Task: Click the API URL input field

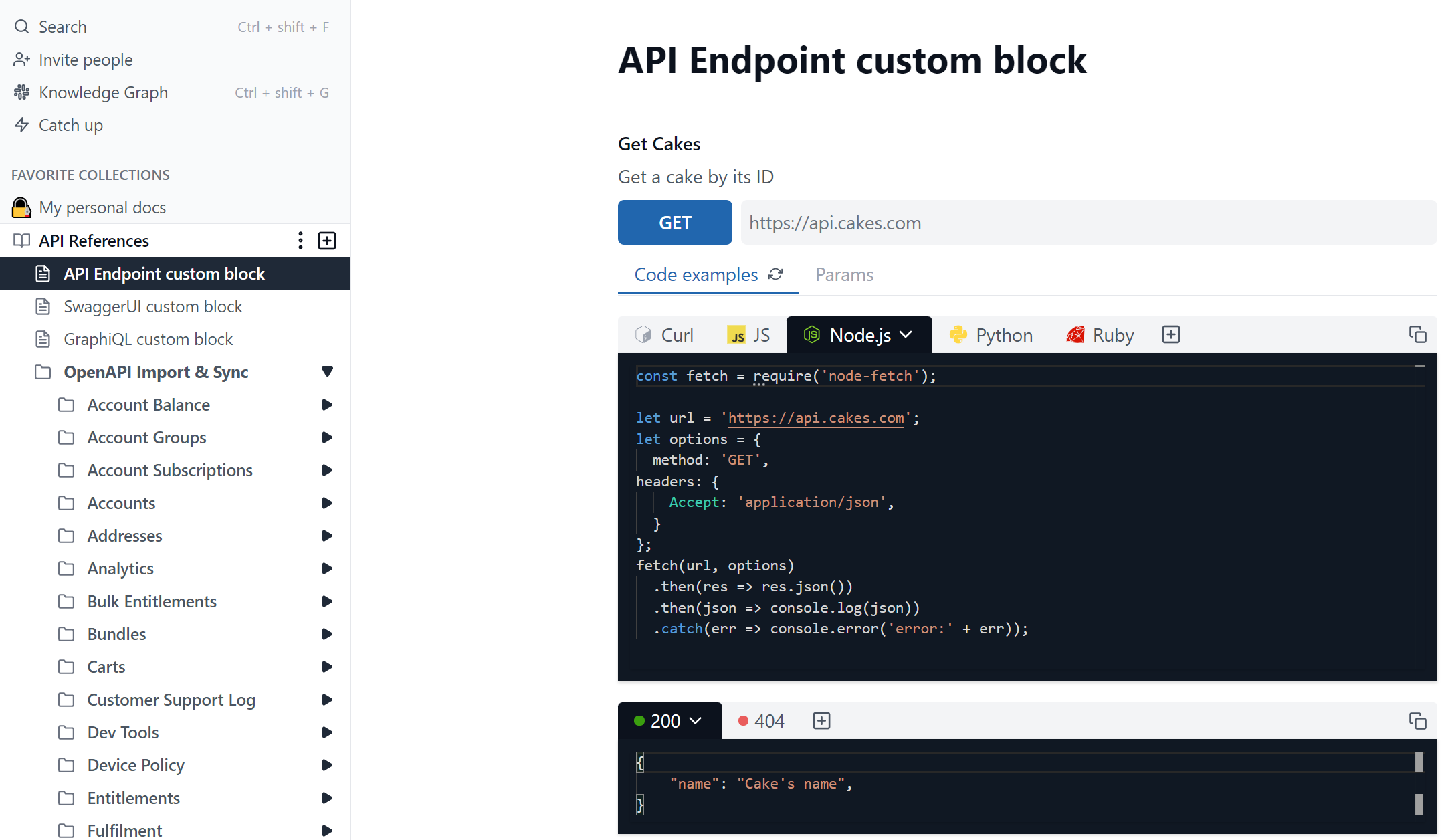Action: pos(1089,223)
